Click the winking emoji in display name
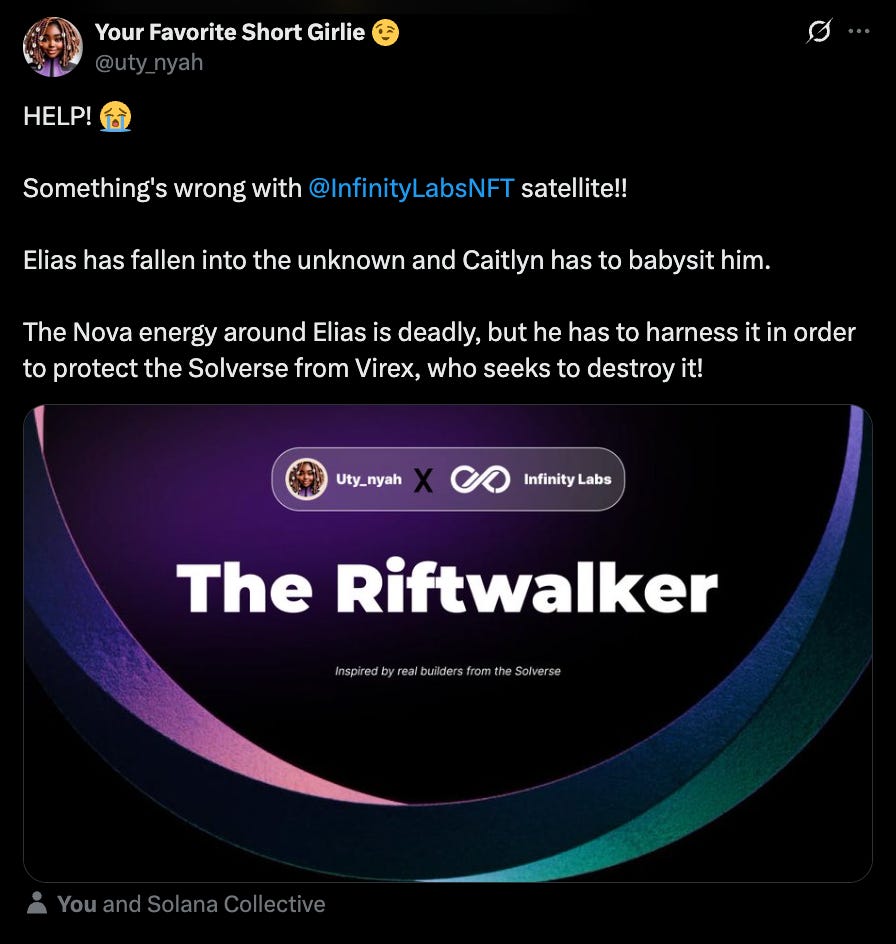Image resolution: width=896 pixels, height=944 pixels. pos(385,33)
